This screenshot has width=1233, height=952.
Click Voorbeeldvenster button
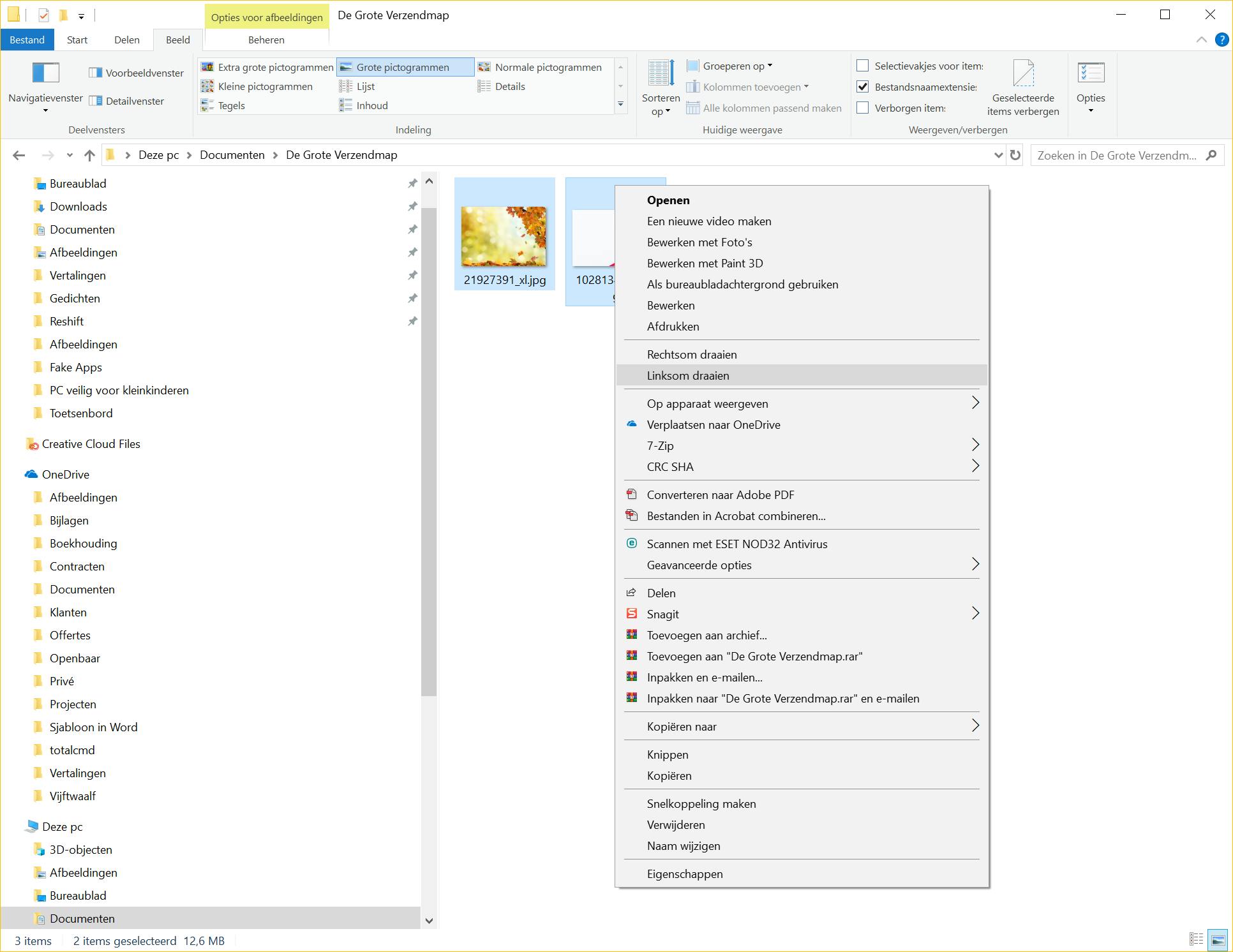(x=137, y=73)
